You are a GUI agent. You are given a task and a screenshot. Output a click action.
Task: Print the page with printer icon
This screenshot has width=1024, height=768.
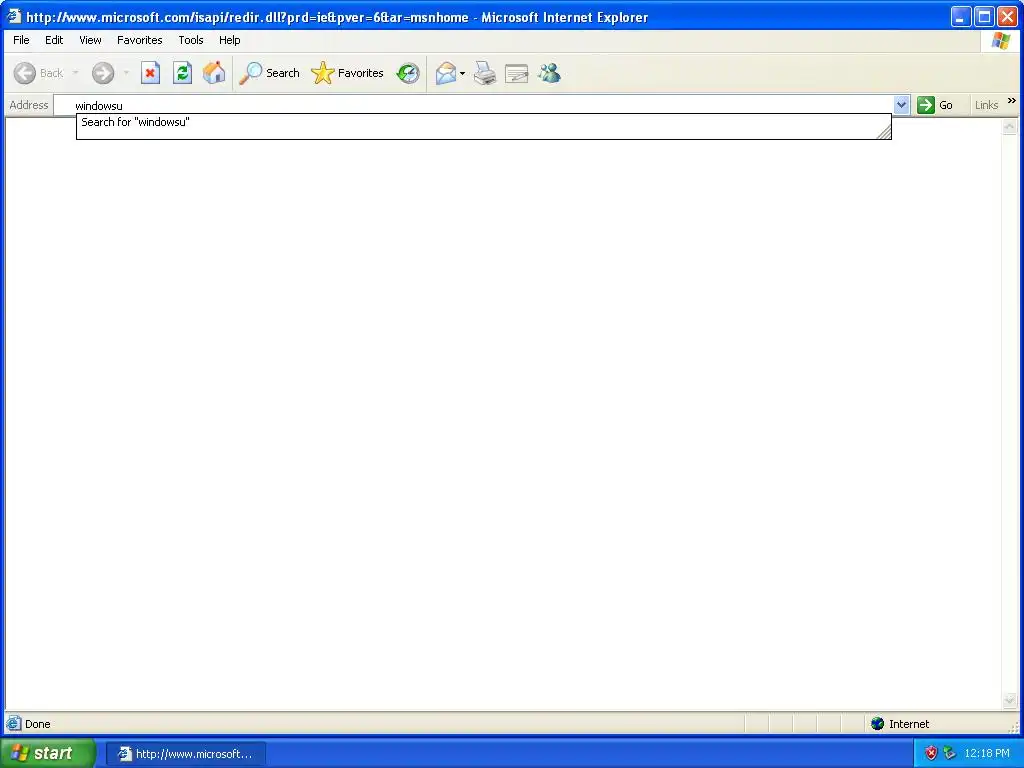point(485,73)
